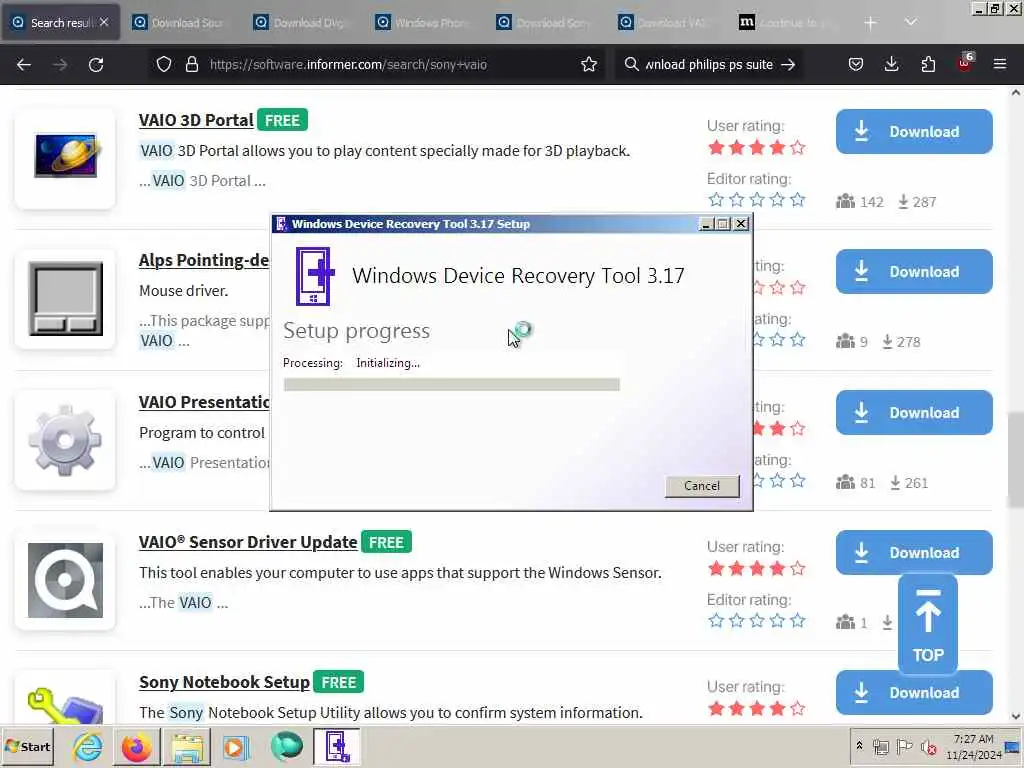Download VAIO Sensor Driver Update
1024x768 pixels.
(x=914, y=552)
